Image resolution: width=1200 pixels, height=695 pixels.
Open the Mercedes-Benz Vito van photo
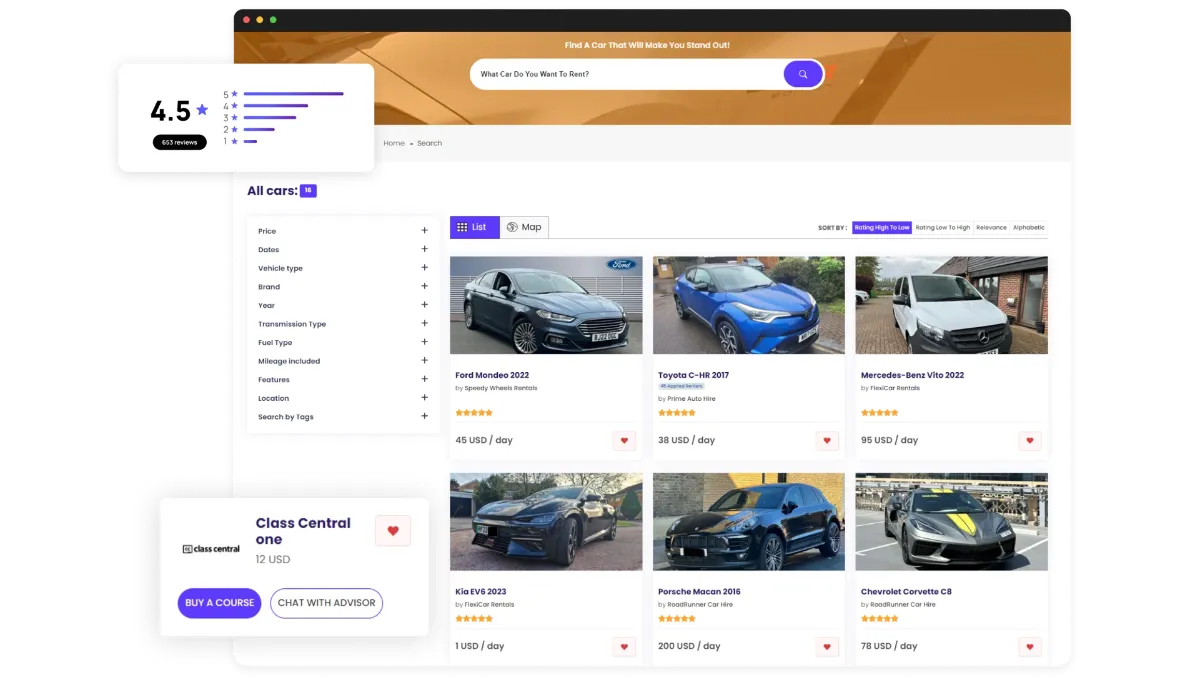(x=952, y=305)
